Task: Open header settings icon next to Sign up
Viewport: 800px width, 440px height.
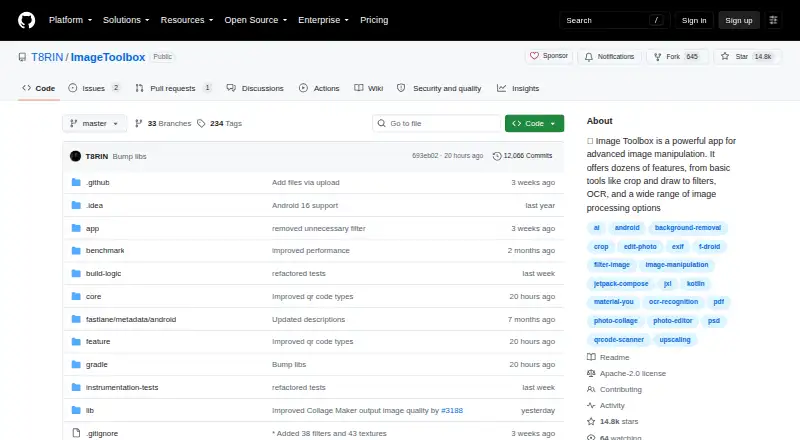Action: [773, 20]
